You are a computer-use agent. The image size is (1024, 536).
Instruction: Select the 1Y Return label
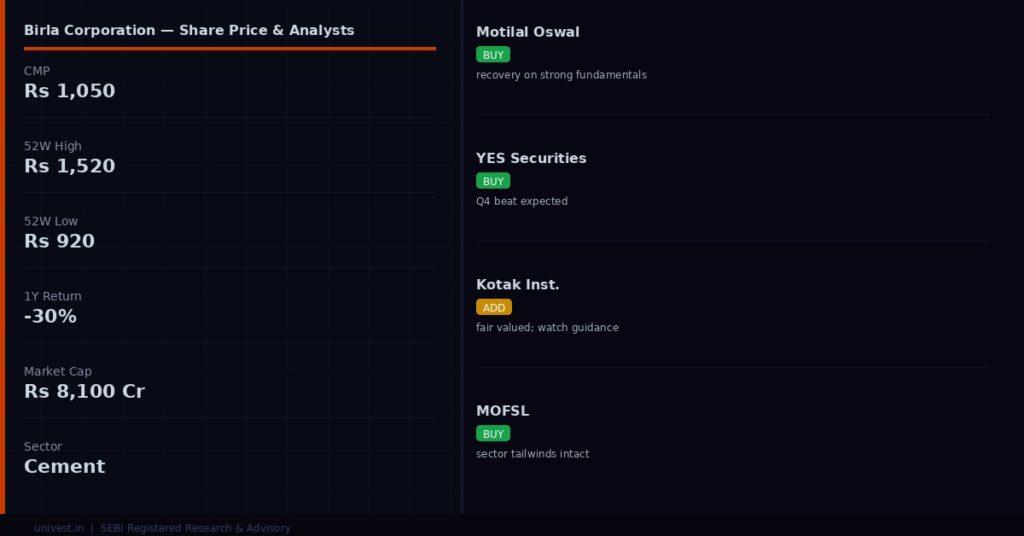pyautogui.click(x=53, y=296)
